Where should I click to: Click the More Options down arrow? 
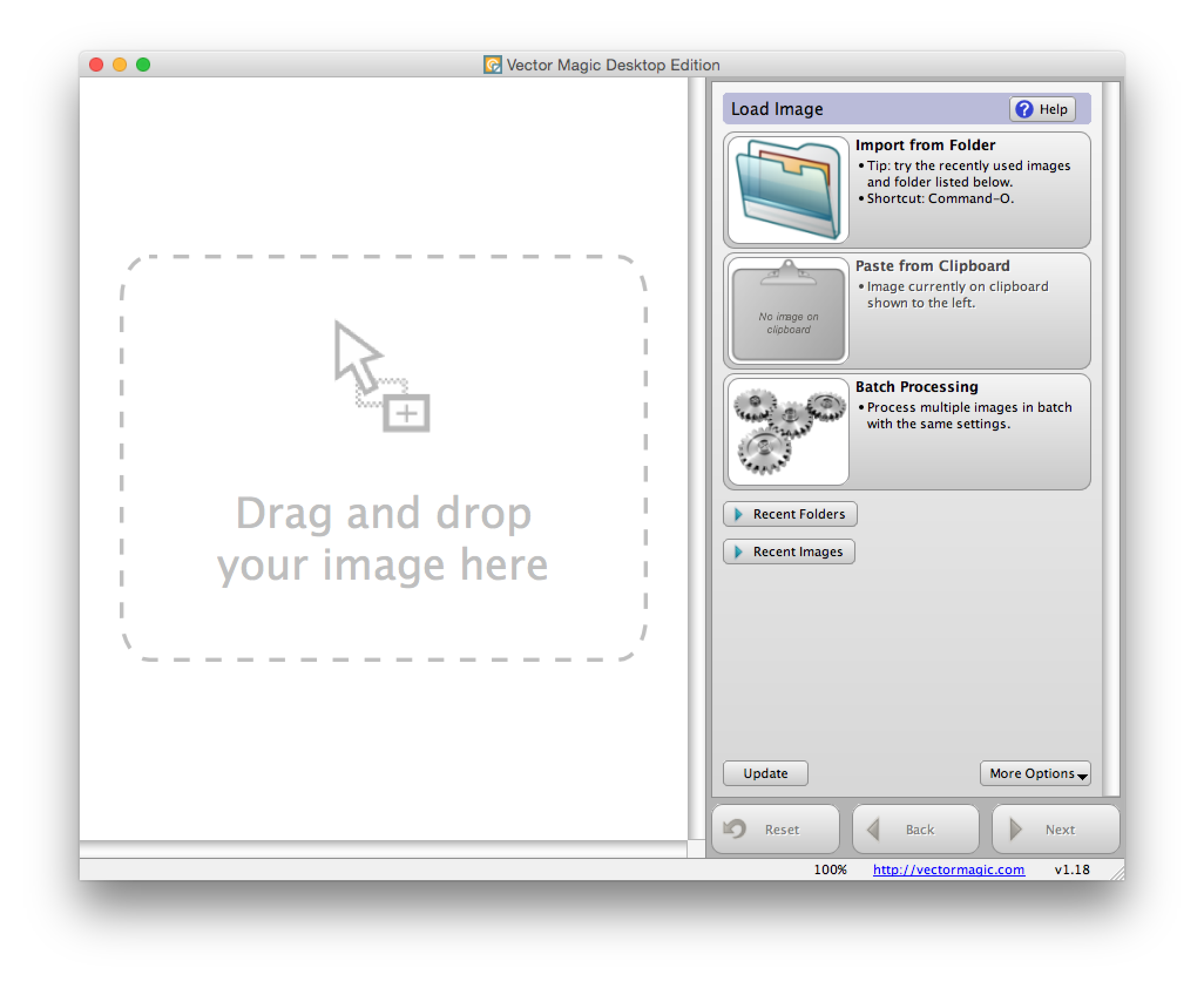[1083, 776]
